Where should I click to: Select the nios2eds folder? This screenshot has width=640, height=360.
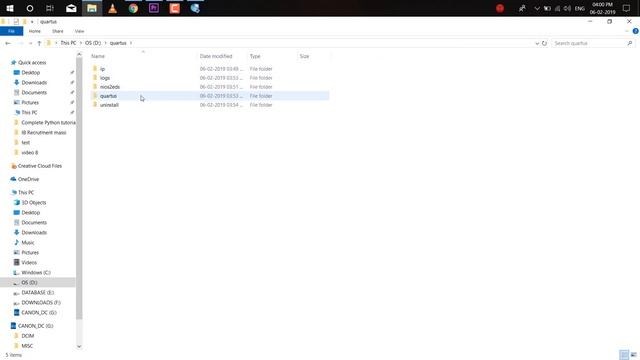click(x=110, y=87)
